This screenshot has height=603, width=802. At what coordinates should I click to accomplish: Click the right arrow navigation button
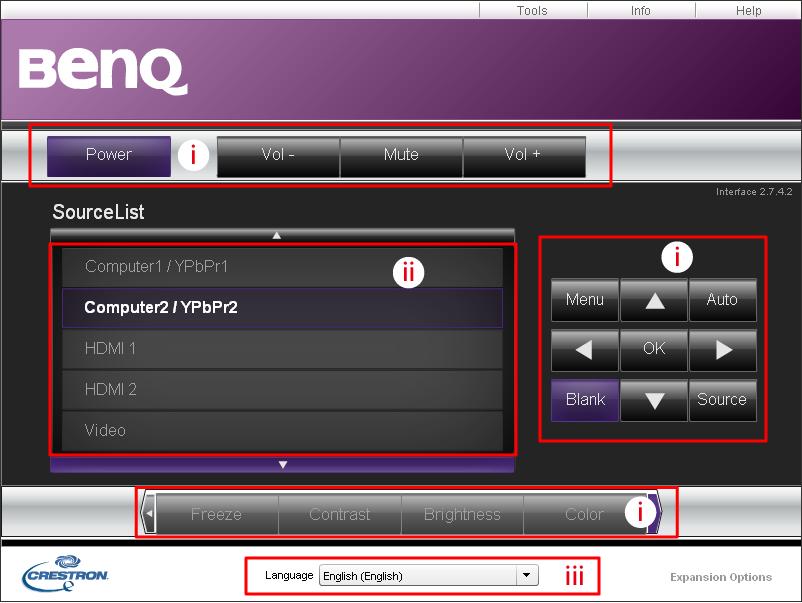click(723, 350)
